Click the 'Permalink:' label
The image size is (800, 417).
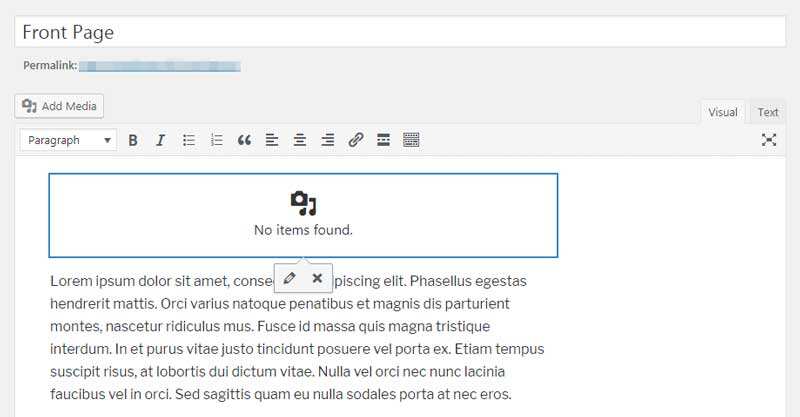point(50,65)
